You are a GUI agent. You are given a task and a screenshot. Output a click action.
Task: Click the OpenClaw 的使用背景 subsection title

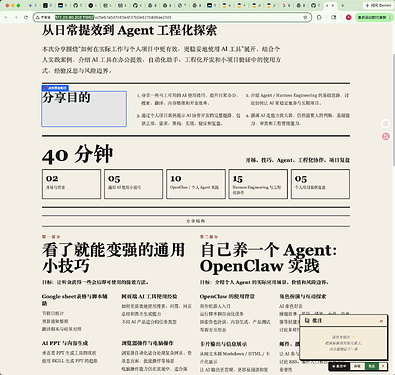(227, 296)
